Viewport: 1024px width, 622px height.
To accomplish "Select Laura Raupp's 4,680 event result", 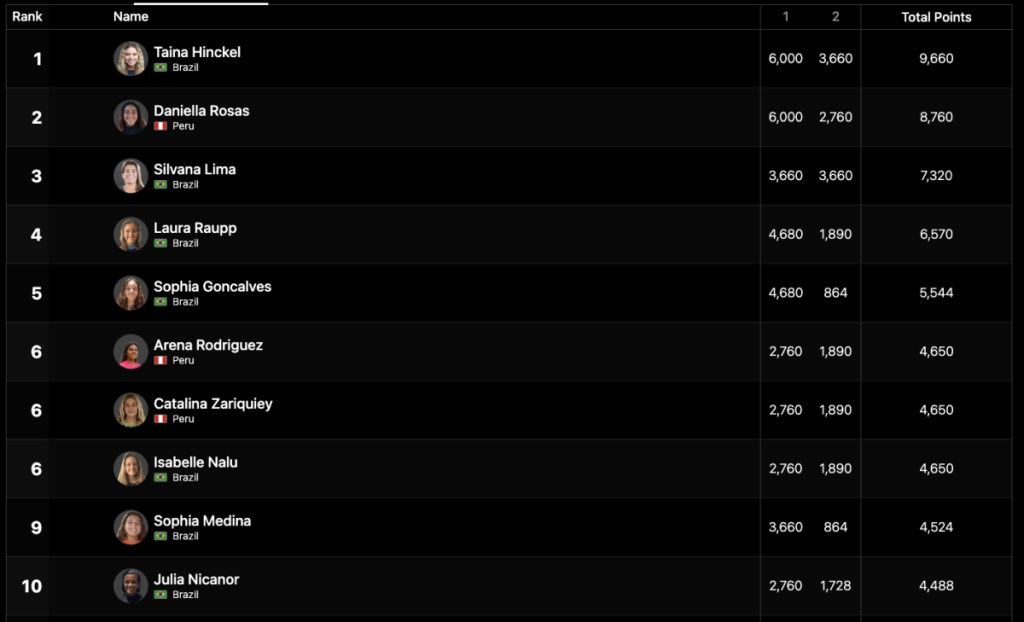I will [x=786, y=234].
